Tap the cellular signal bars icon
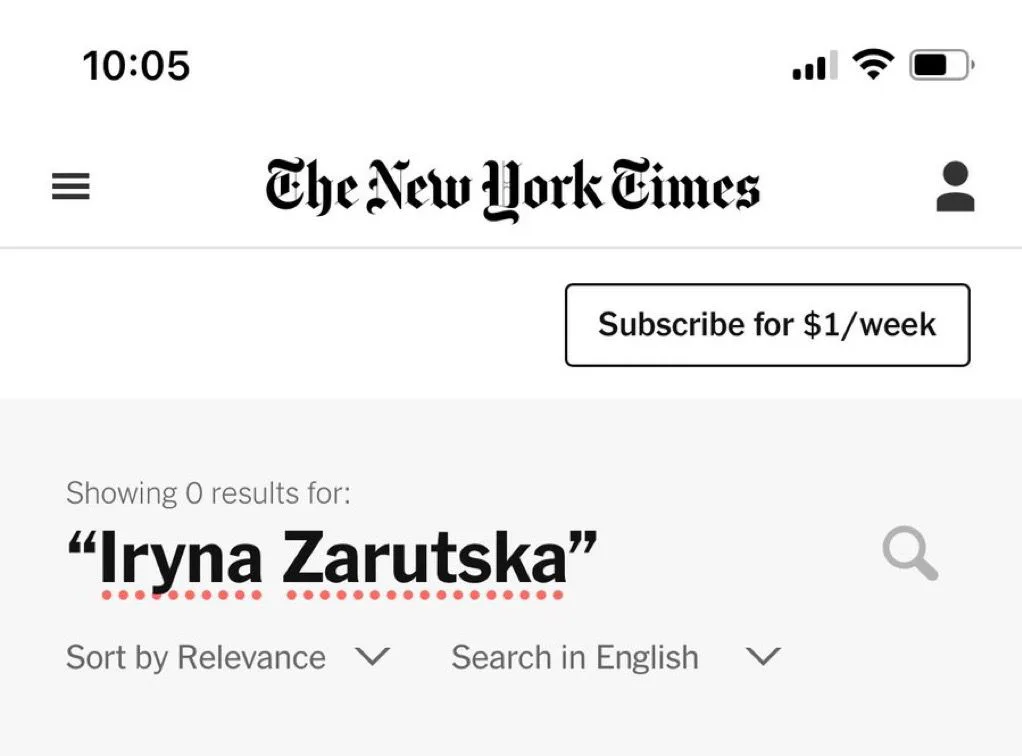The height and width of the screenshot is (756, 1022). pos(815,65)
